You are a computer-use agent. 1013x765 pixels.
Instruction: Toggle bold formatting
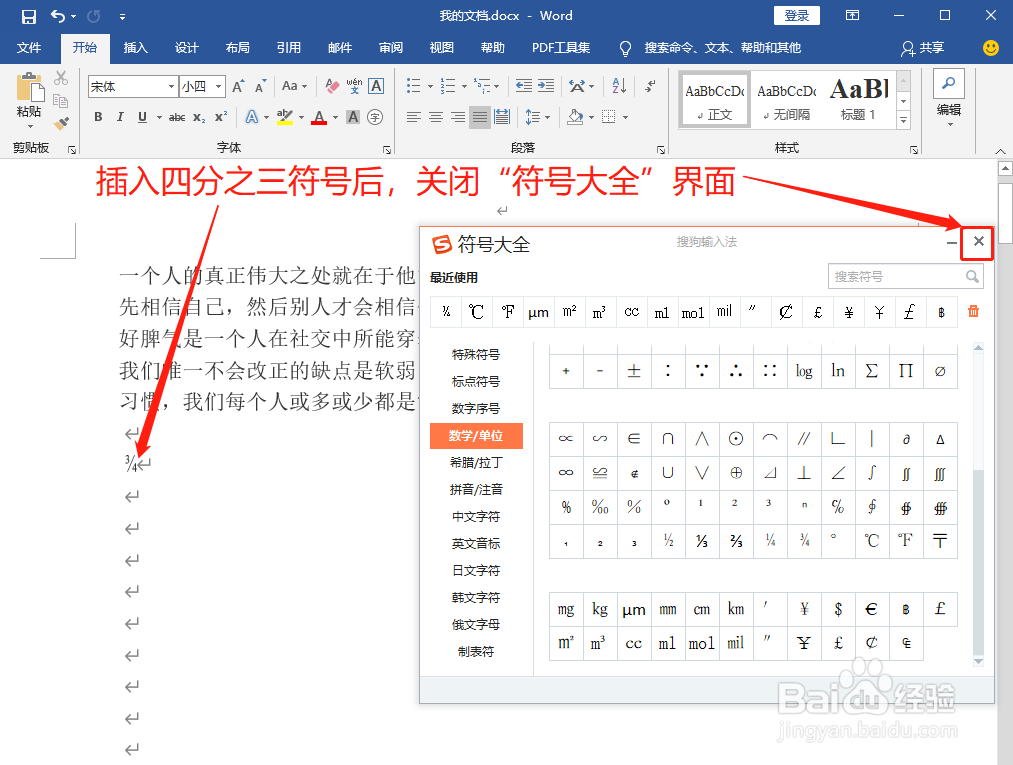pos(98,117)
